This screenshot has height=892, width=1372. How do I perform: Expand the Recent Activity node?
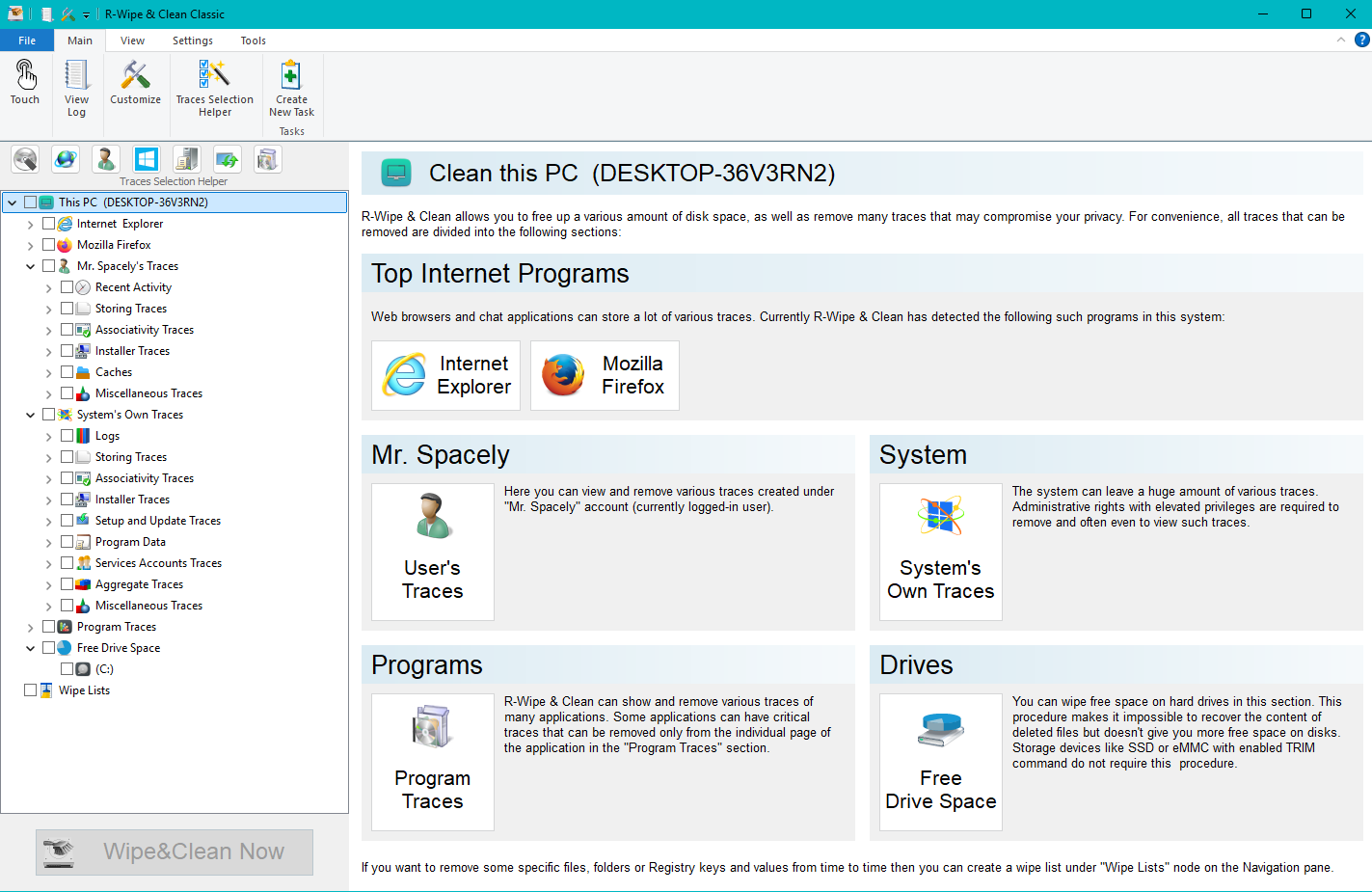(48, 287)
